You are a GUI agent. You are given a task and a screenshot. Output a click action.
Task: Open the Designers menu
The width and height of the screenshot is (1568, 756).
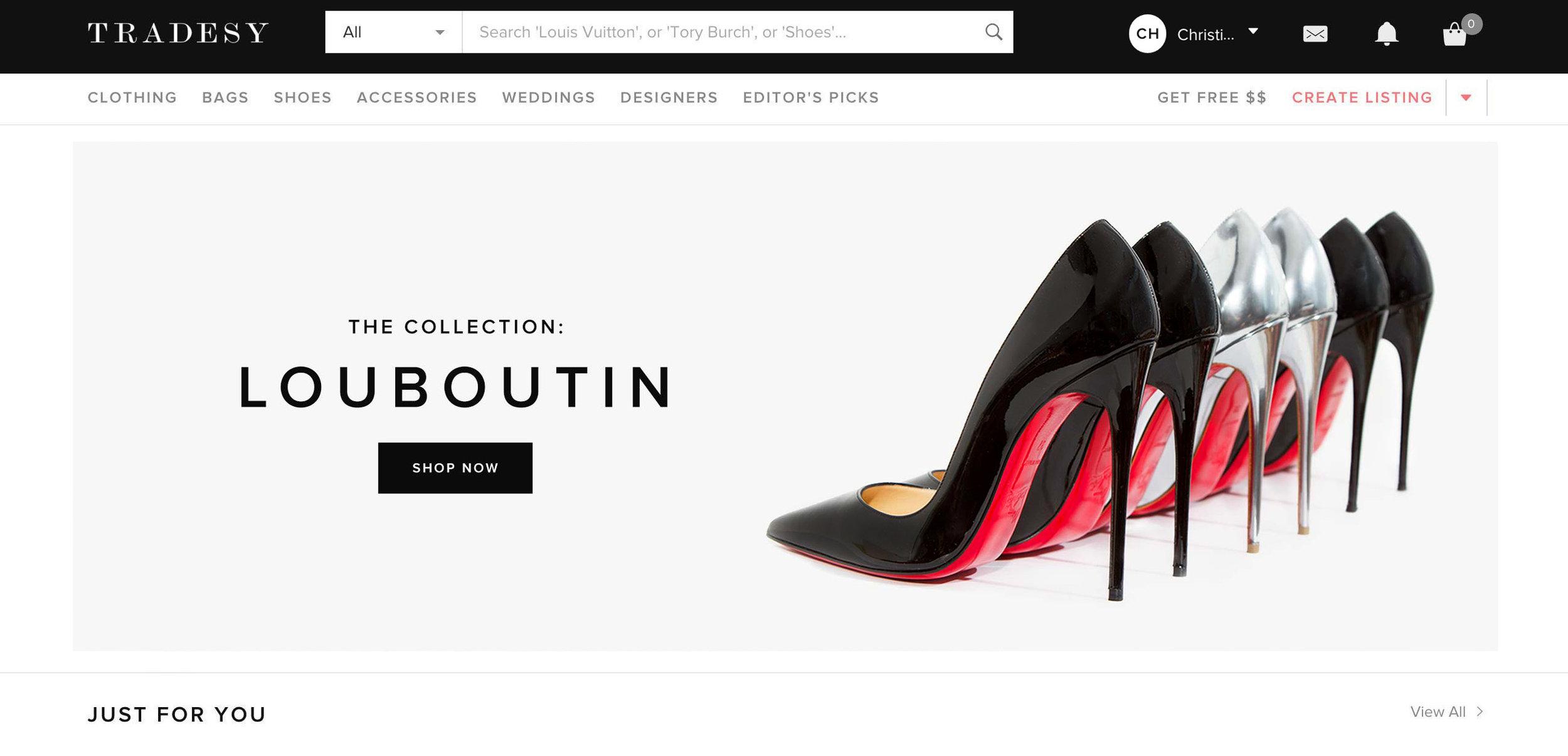click(x=669, y=98)
